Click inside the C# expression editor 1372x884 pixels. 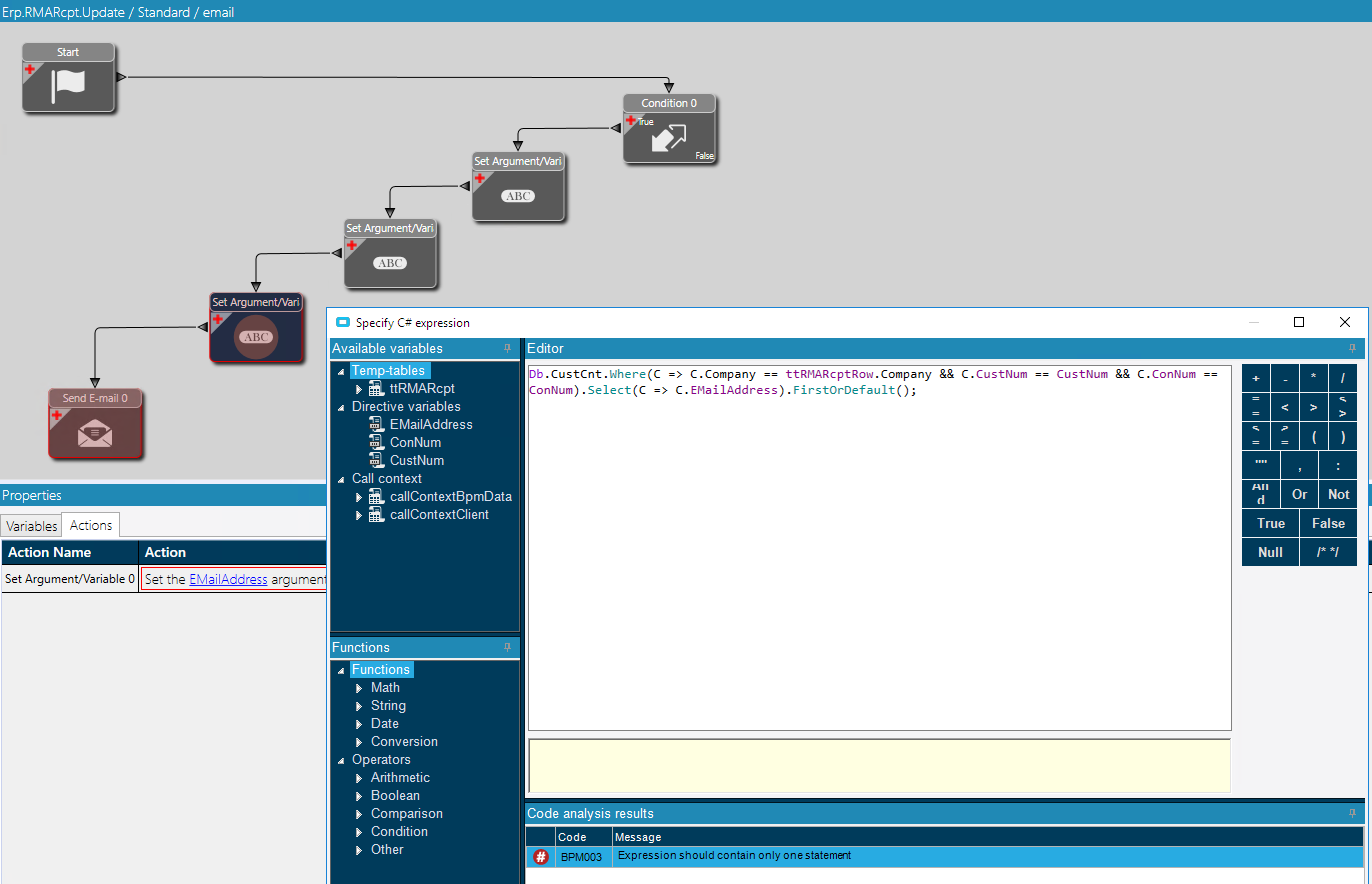[879, 548]
